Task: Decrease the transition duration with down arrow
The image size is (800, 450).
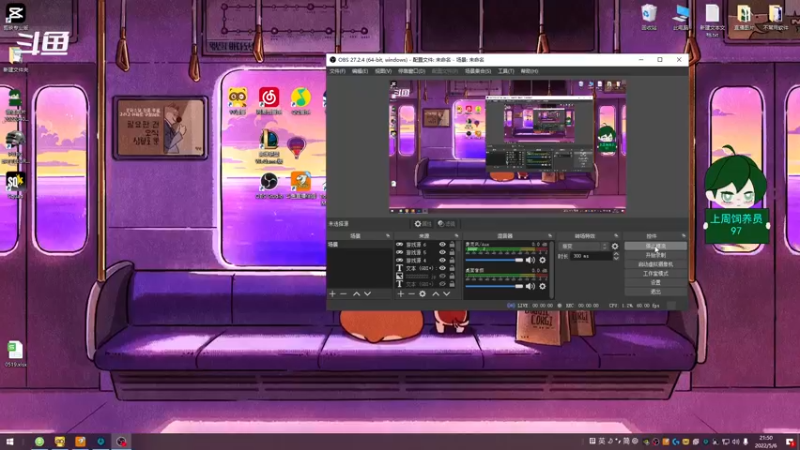Action: coord(616,259)
